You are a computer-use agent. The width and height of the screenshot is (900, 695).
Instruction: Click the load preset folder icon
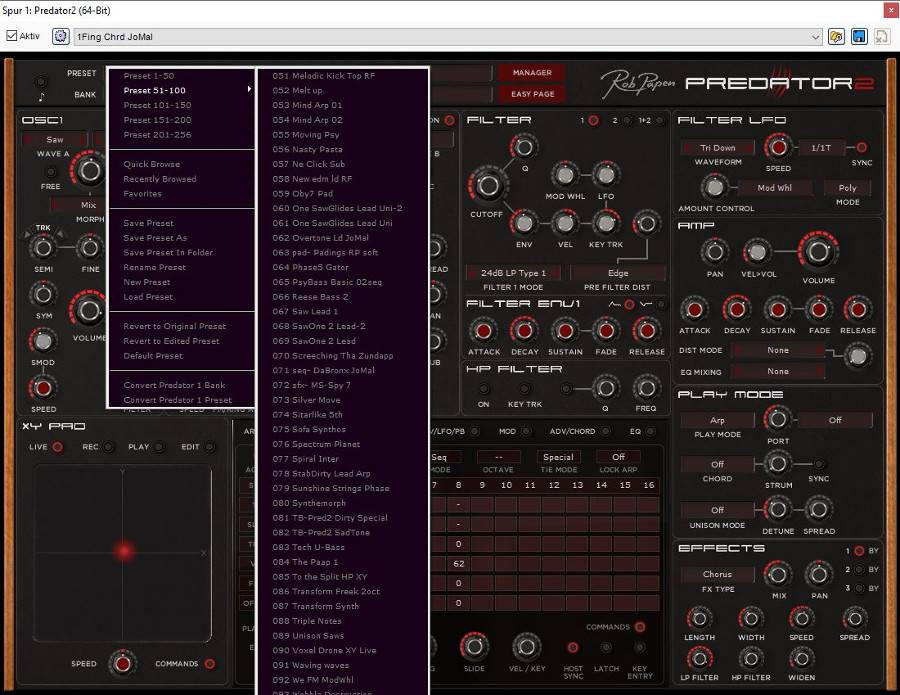click(836, 37)
